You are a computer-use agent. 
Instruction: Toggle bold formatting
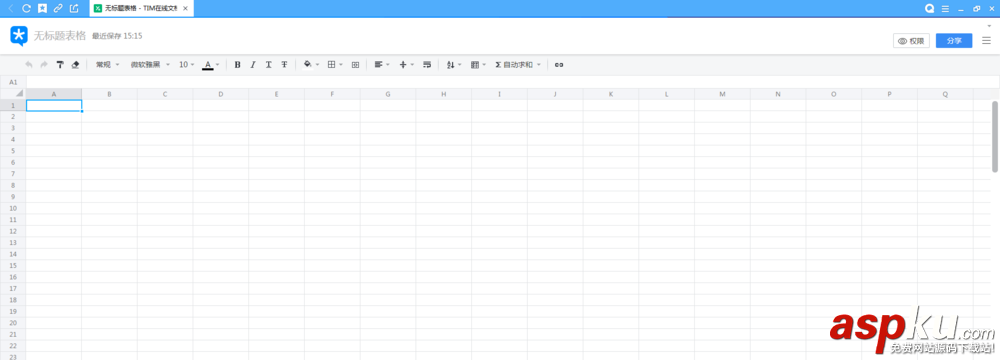point(237,64)
